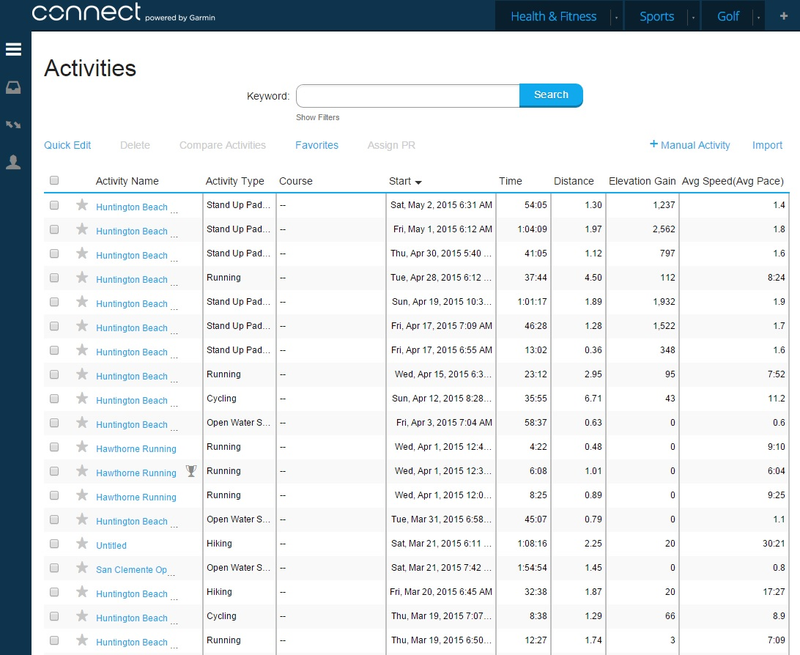
Task: Click the sync arrows icon in sidebar
Action: [x=13, y=124]
